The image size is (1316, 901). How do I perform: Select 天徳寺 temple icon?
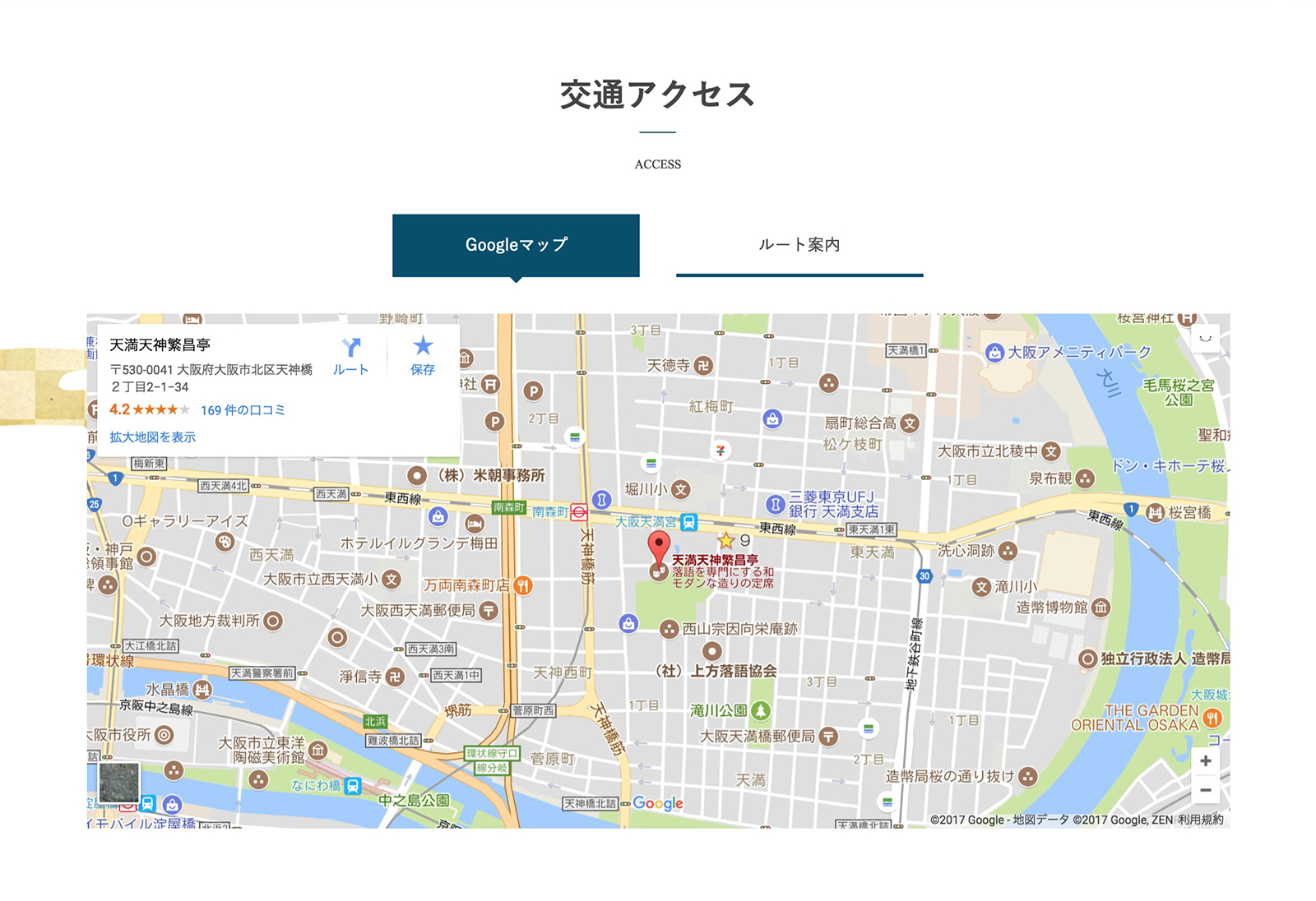click(x=703, y=366)
